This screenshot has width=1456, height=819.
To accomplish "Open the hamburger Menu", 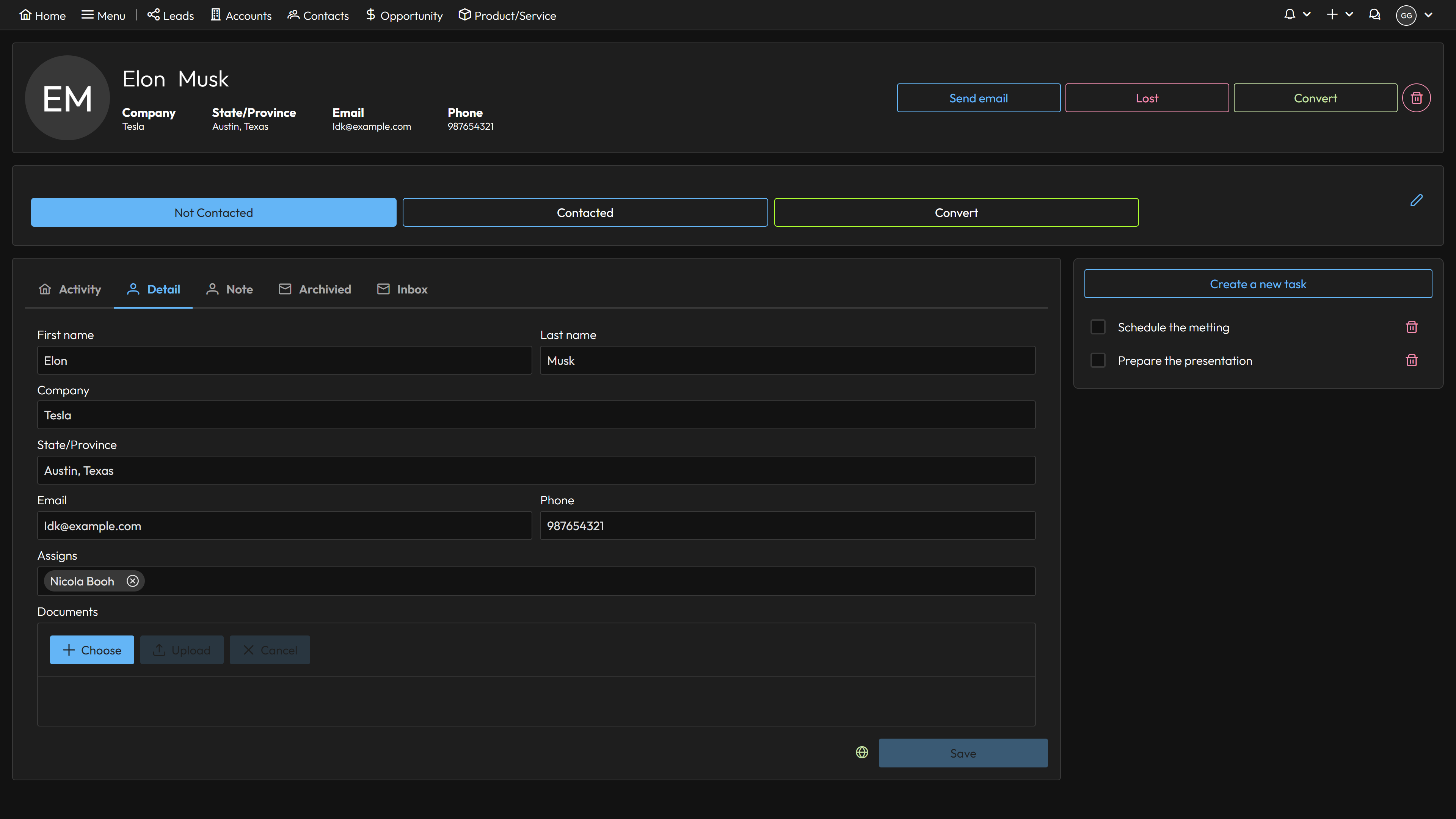I will [x=103, y=15].
